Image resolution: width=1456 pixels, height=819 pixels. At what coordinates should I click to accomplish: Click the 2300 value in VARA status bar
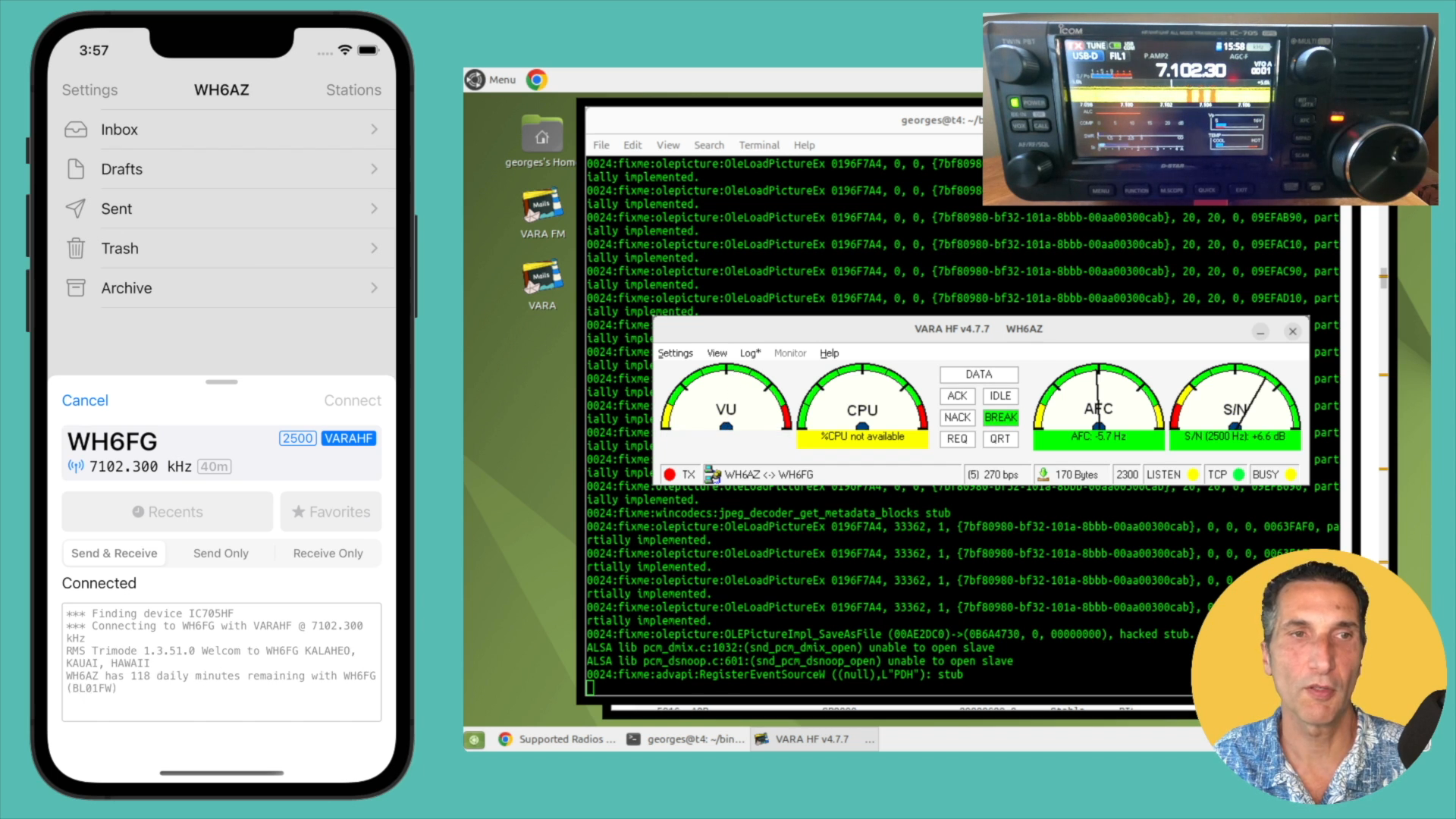(x=1127, y=475)
